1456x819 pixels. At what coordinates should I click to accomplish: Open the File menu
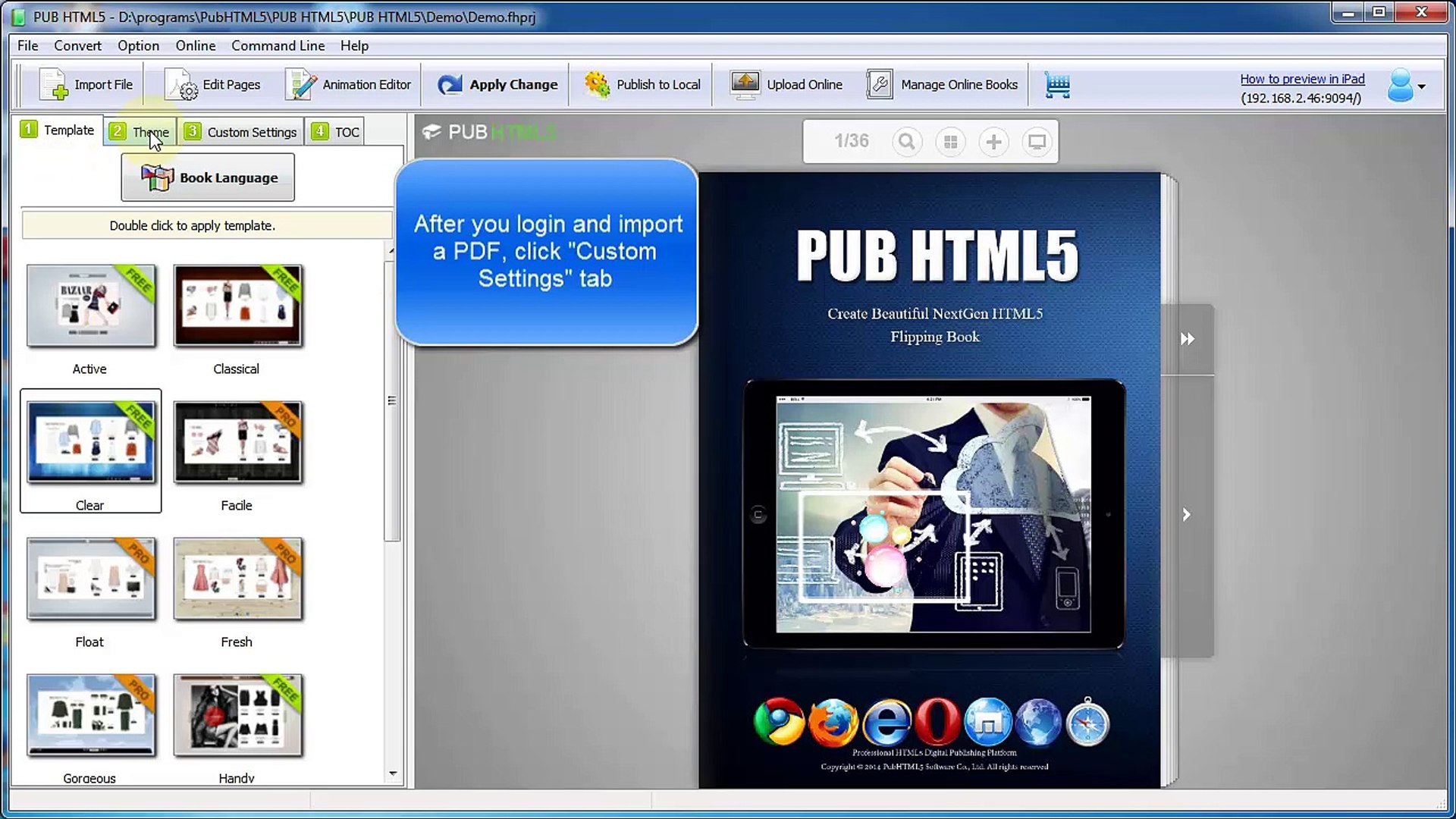pyautogui.click(x=28, y=45)
